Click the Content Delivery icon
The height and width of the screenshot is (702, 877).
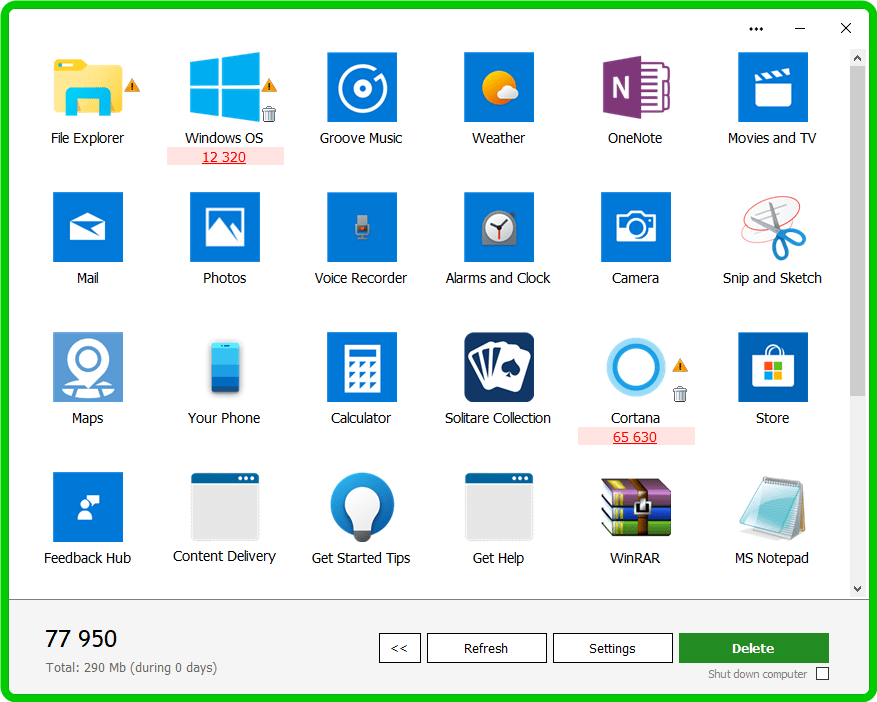[x=225, y=507]
